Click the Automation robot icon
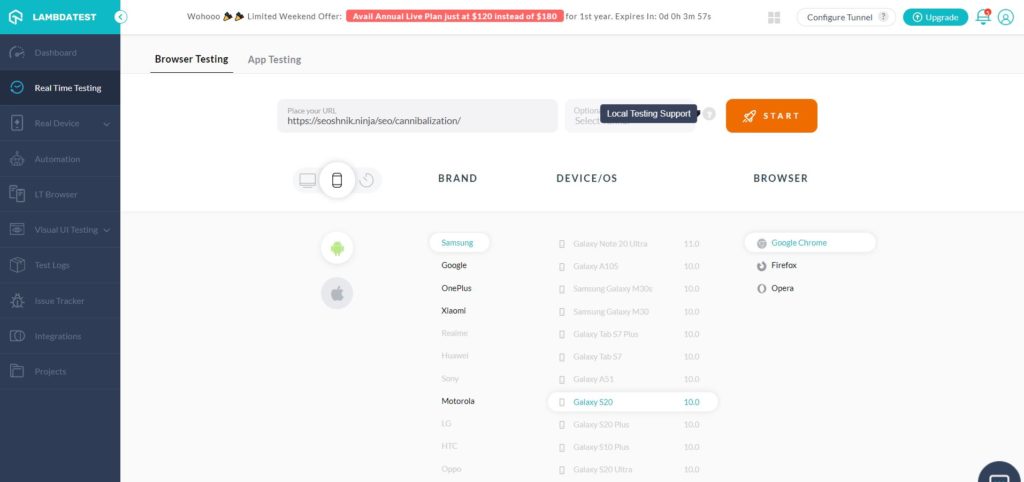Viewport: 1024px width, 482px height. pyautogui.click(x=17, y=159)
